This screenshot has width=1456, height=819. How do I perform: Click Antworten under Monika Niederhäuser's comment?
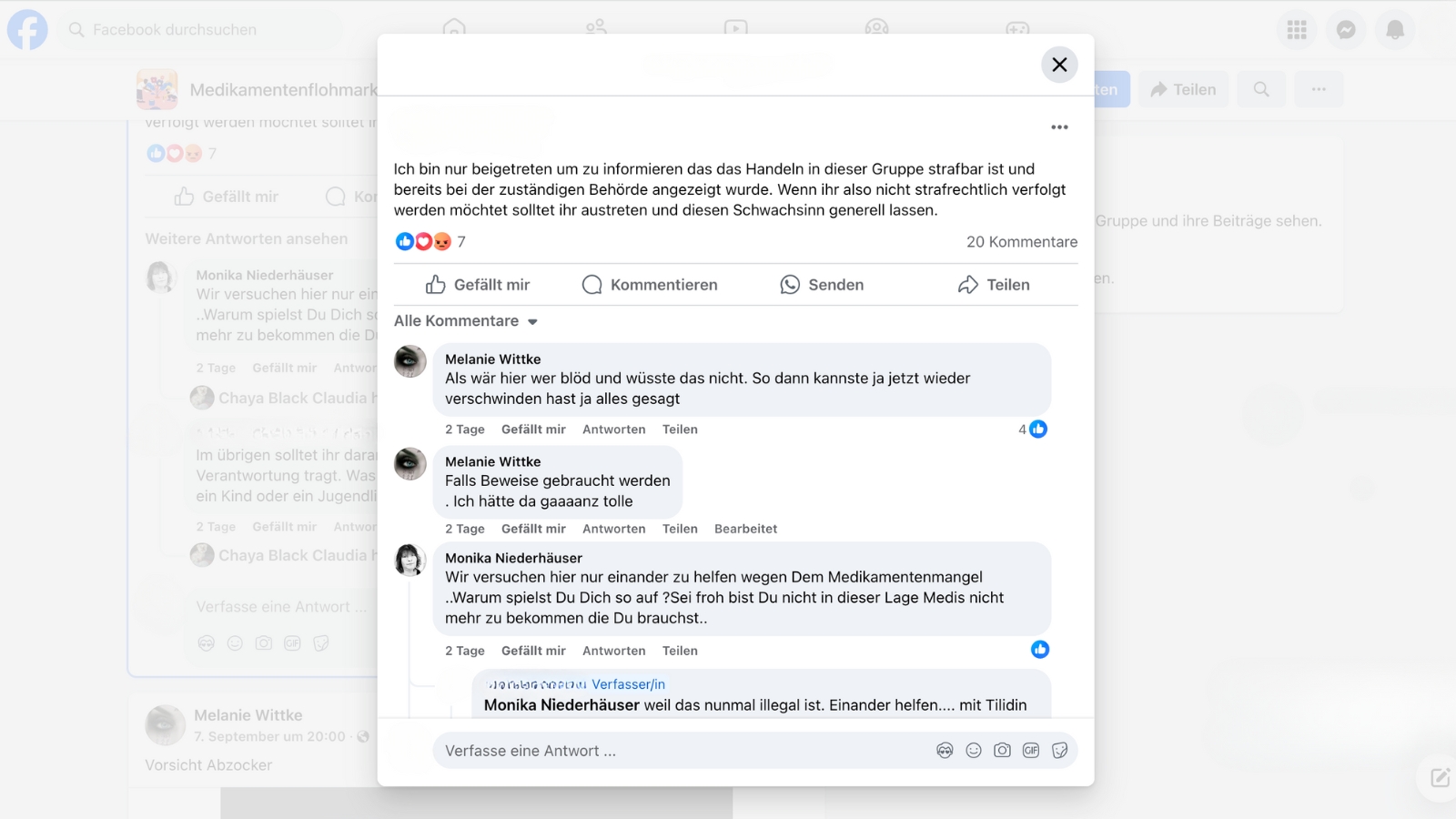click(x=613, y=651)
